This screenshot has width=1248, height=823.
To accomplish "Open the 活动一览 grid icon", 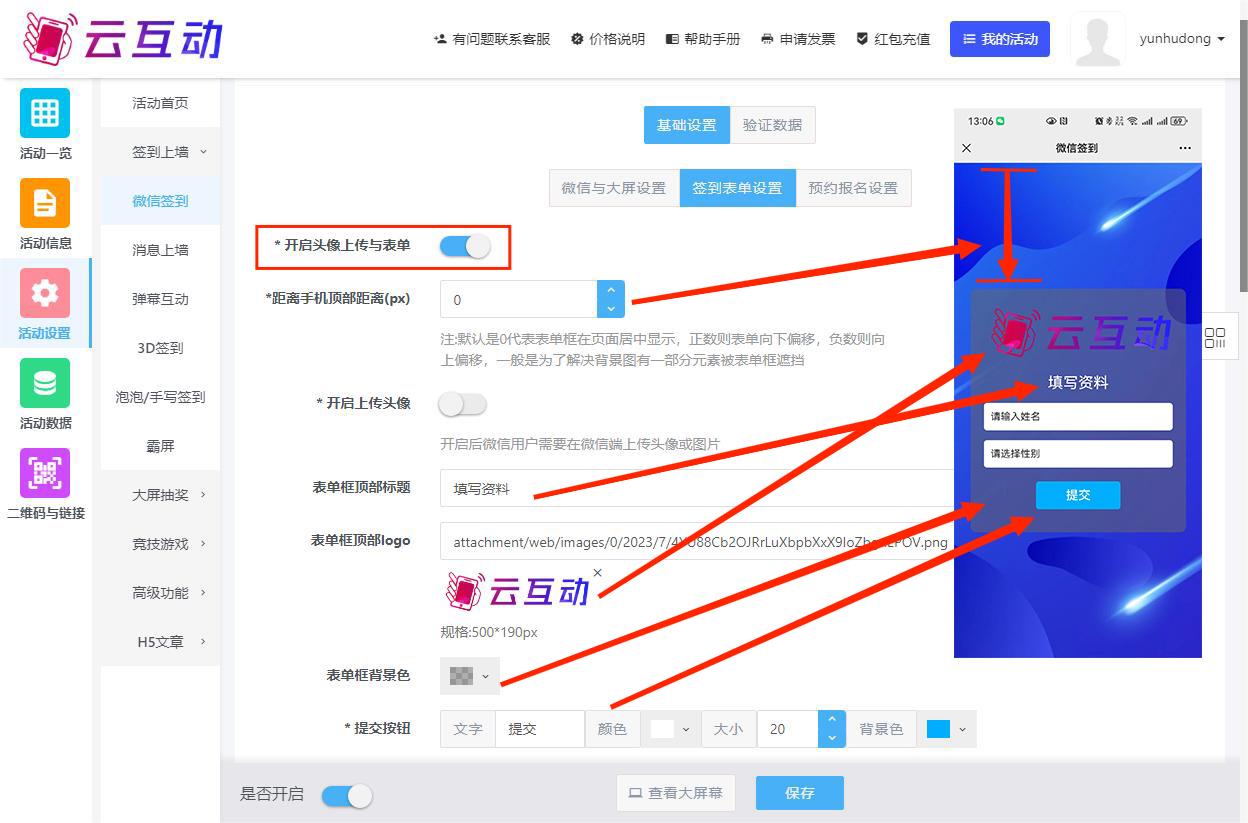I will click(x=45, y=113).
